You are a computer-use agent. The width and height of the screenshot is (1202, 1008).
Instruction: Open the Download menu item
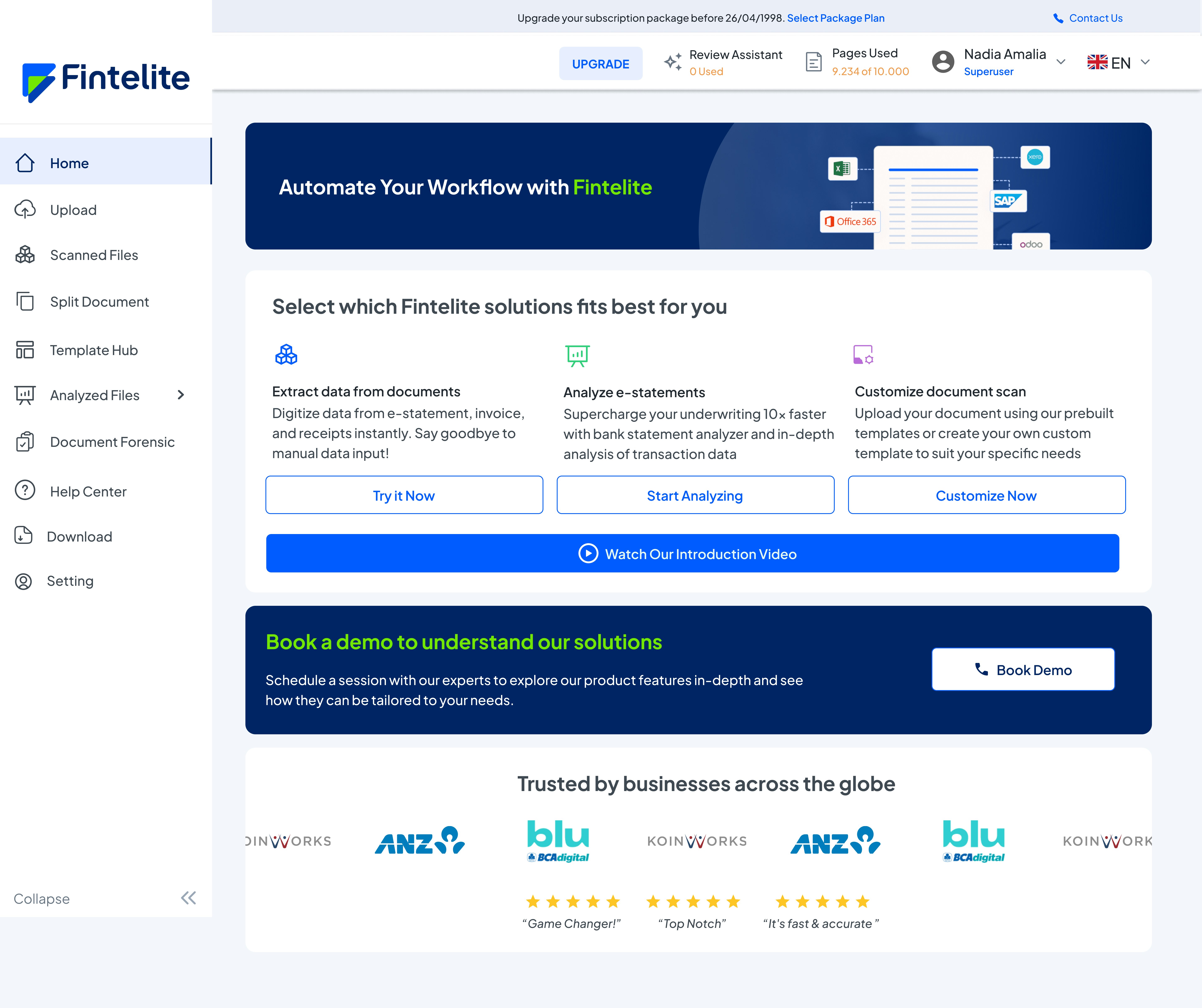[x=79, y=536]
